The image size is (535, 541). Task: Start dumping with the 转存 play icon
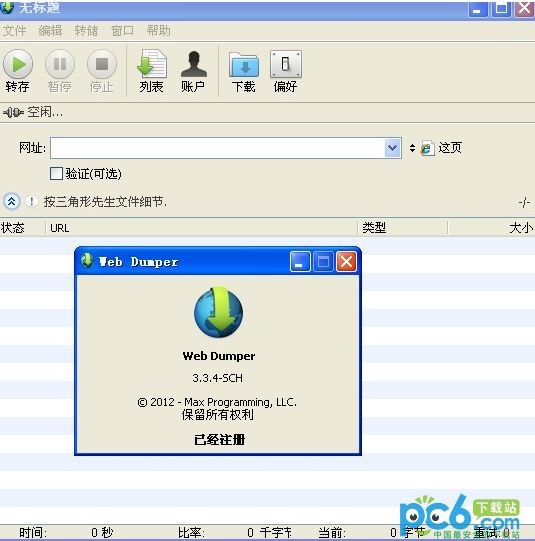pyautogui.click(x=18, y=64)
